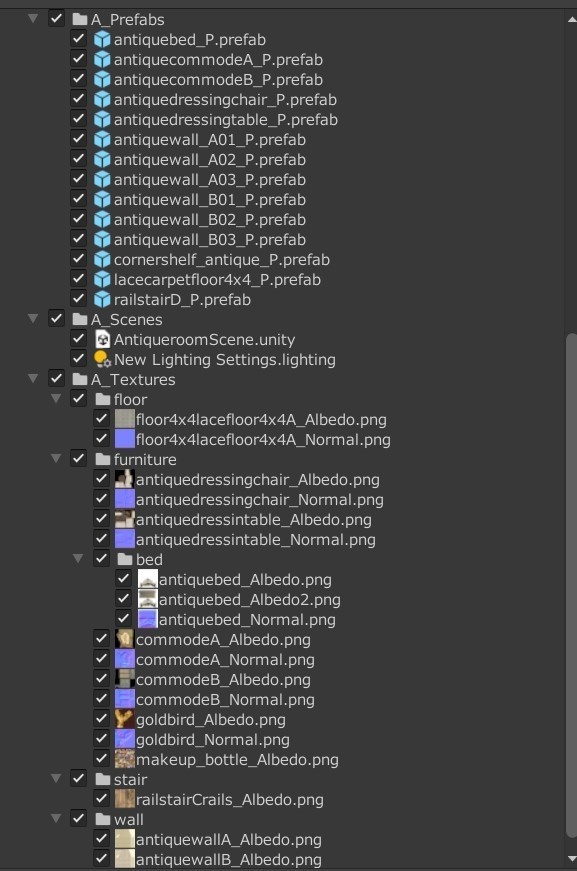Click the A_Textures folder icon
The image size is (577, 871).
click(80, 379)
